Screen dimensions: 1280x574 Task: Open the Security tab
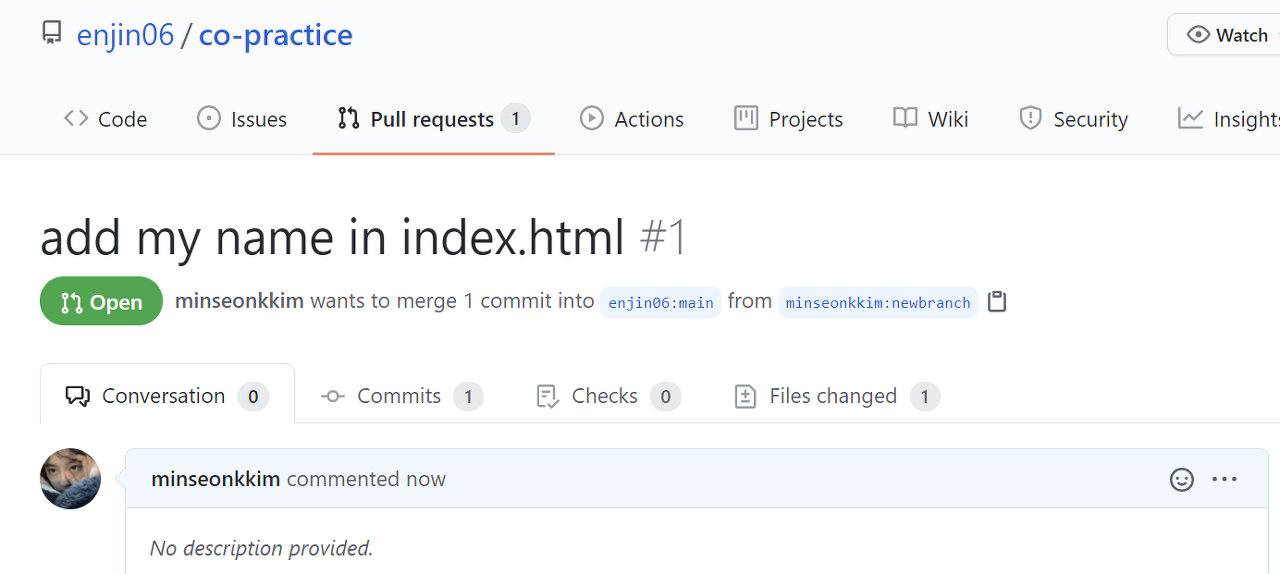click(x=1074, y=119)
